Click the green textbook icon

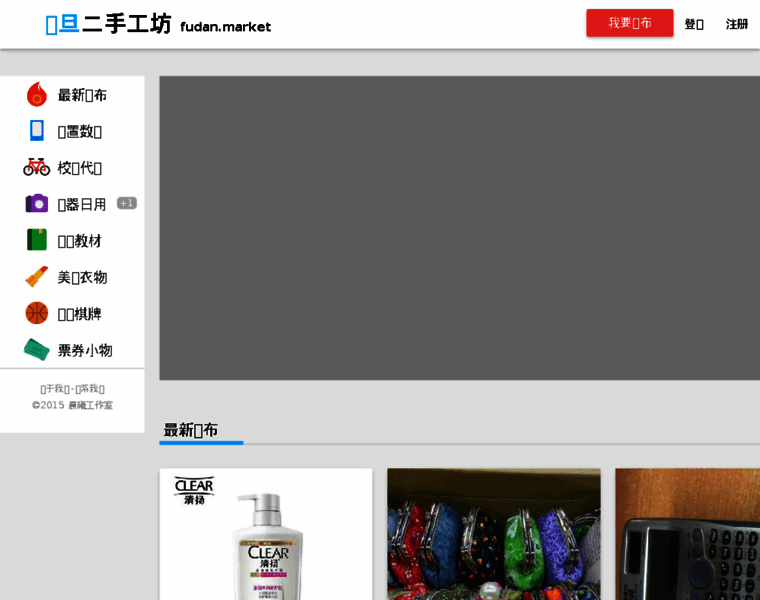[37, 240]
